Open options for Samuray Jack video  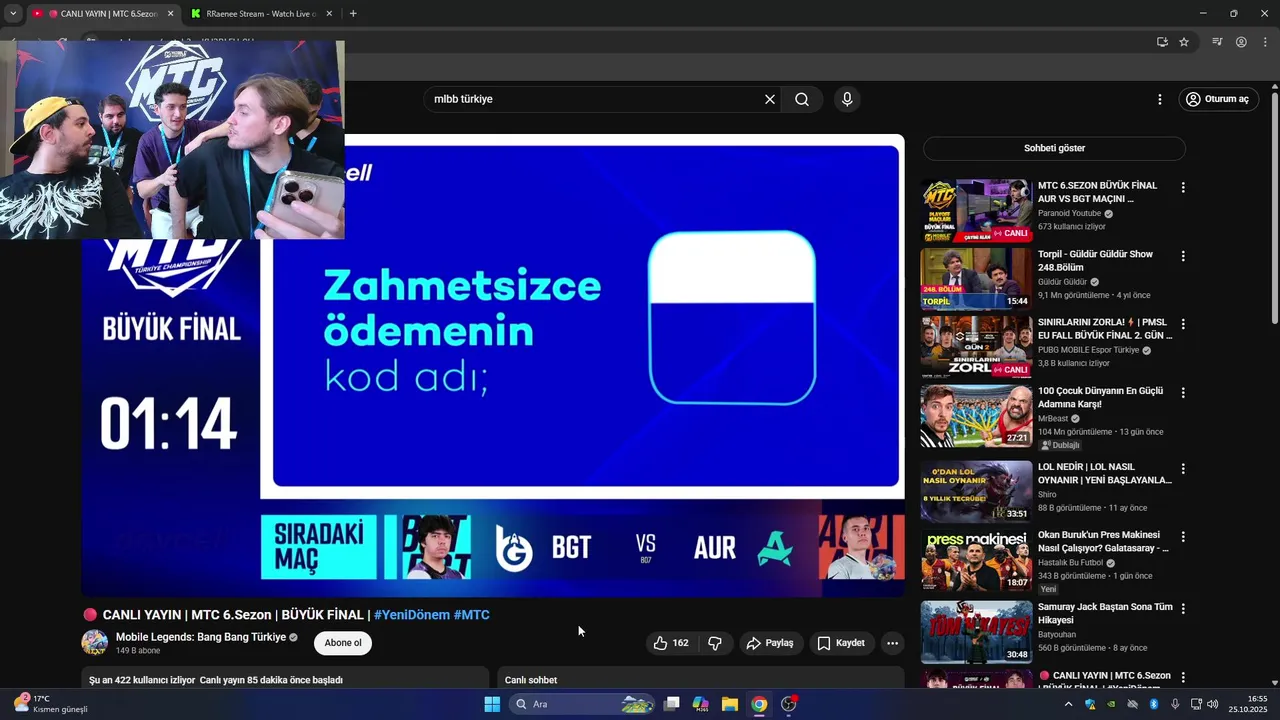coord(1183,608)
